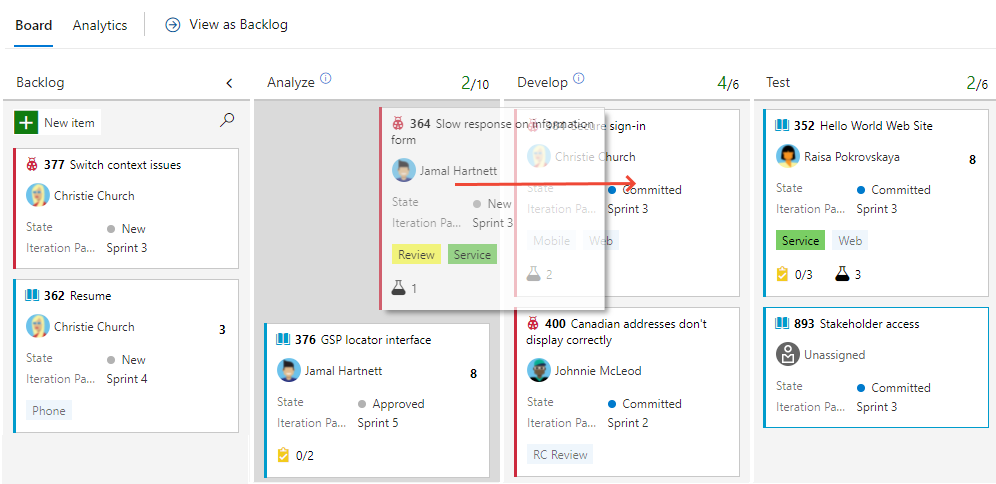Expand the 0/2 task checklist on 376
996x484 pixels.
(x=296, y=455)
